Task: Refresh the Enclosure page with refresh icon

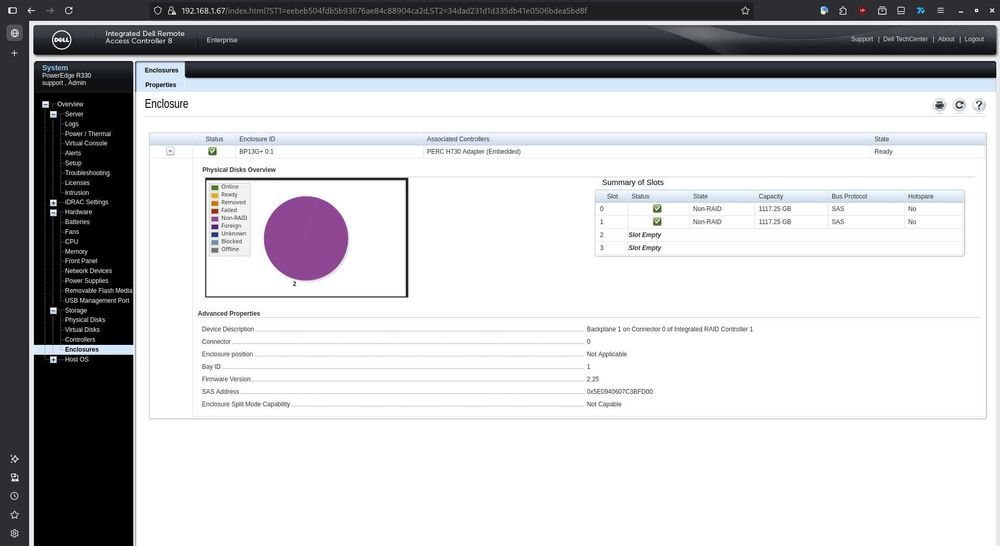Action: (x=959, y=105)
